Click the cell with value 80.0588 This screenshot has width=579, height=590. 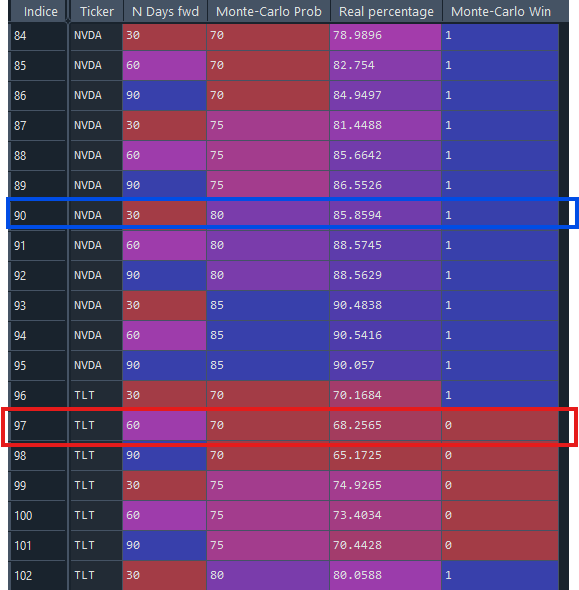click(x=385, y=575)
